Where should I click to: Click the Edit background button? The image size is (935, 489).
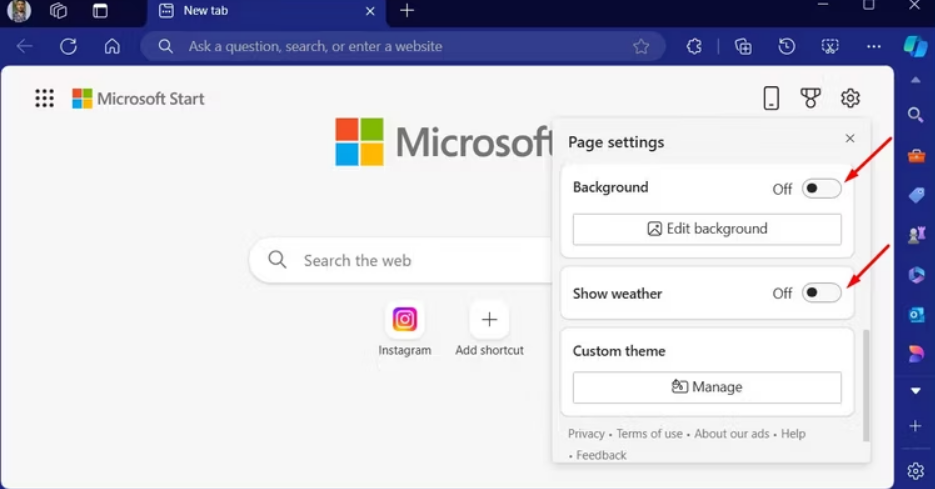pos(707,229)
